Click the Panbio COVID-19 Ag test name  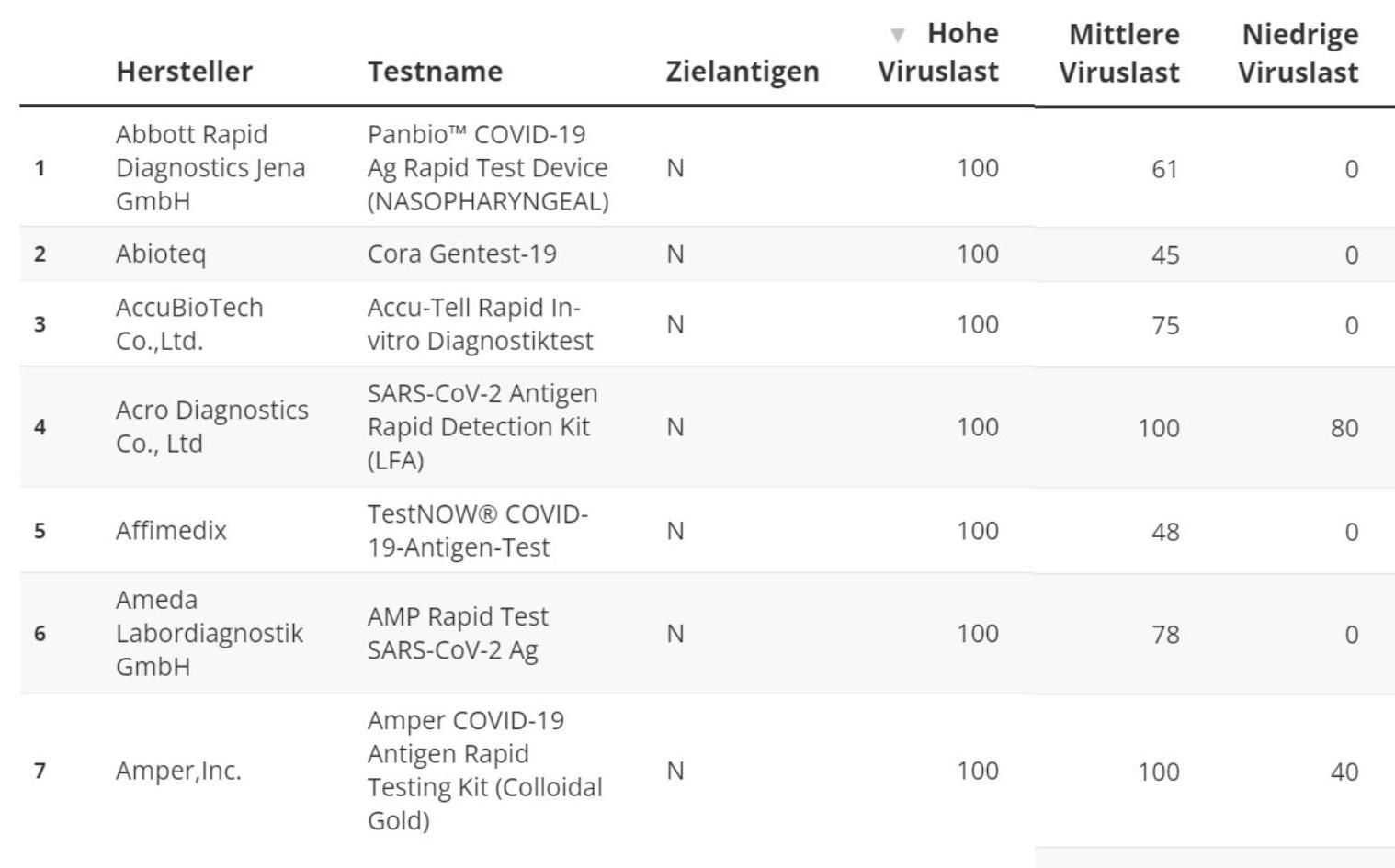click(487, 168)
